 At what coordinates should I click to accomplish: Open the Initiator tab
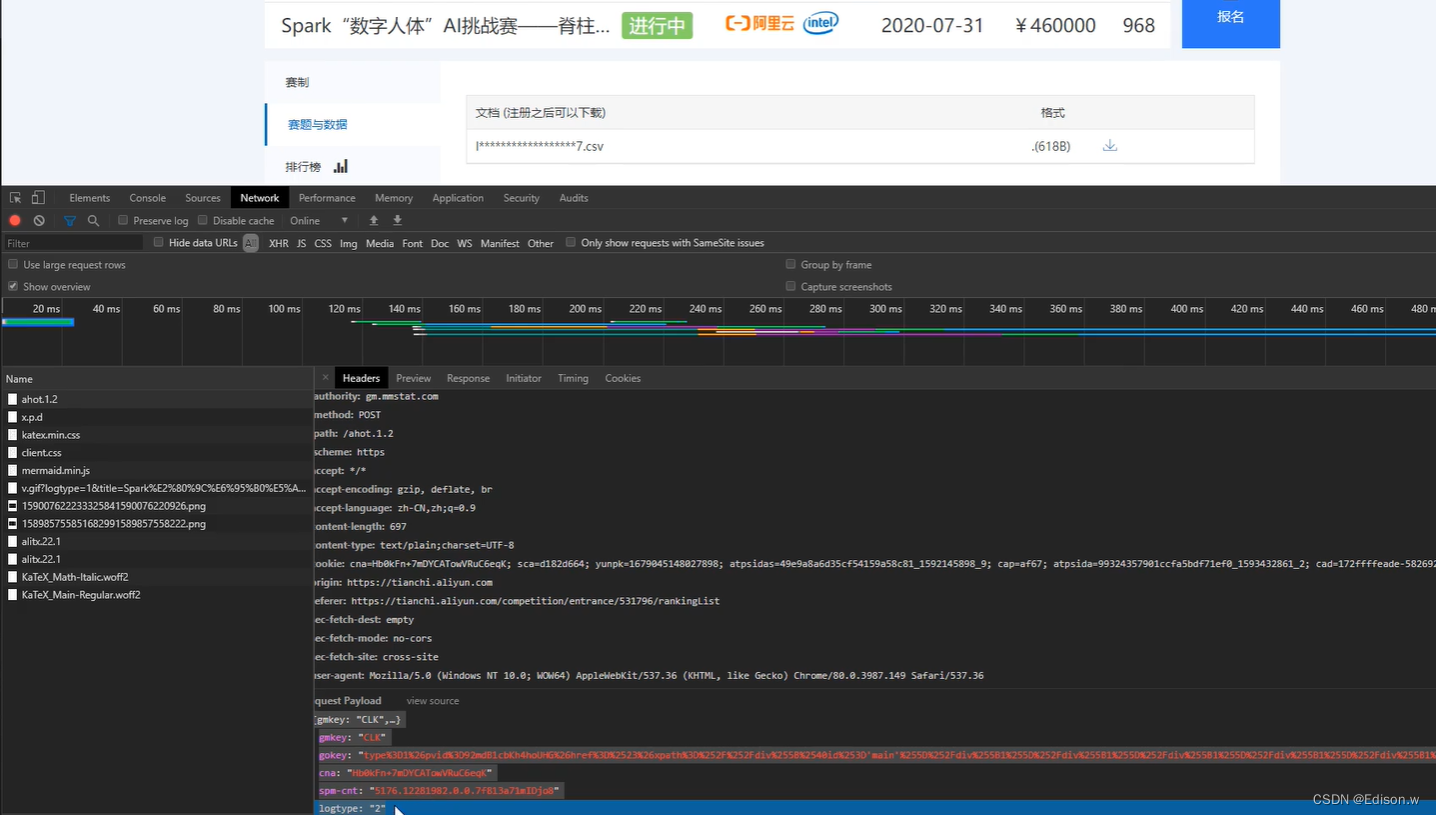click(523, 378)
